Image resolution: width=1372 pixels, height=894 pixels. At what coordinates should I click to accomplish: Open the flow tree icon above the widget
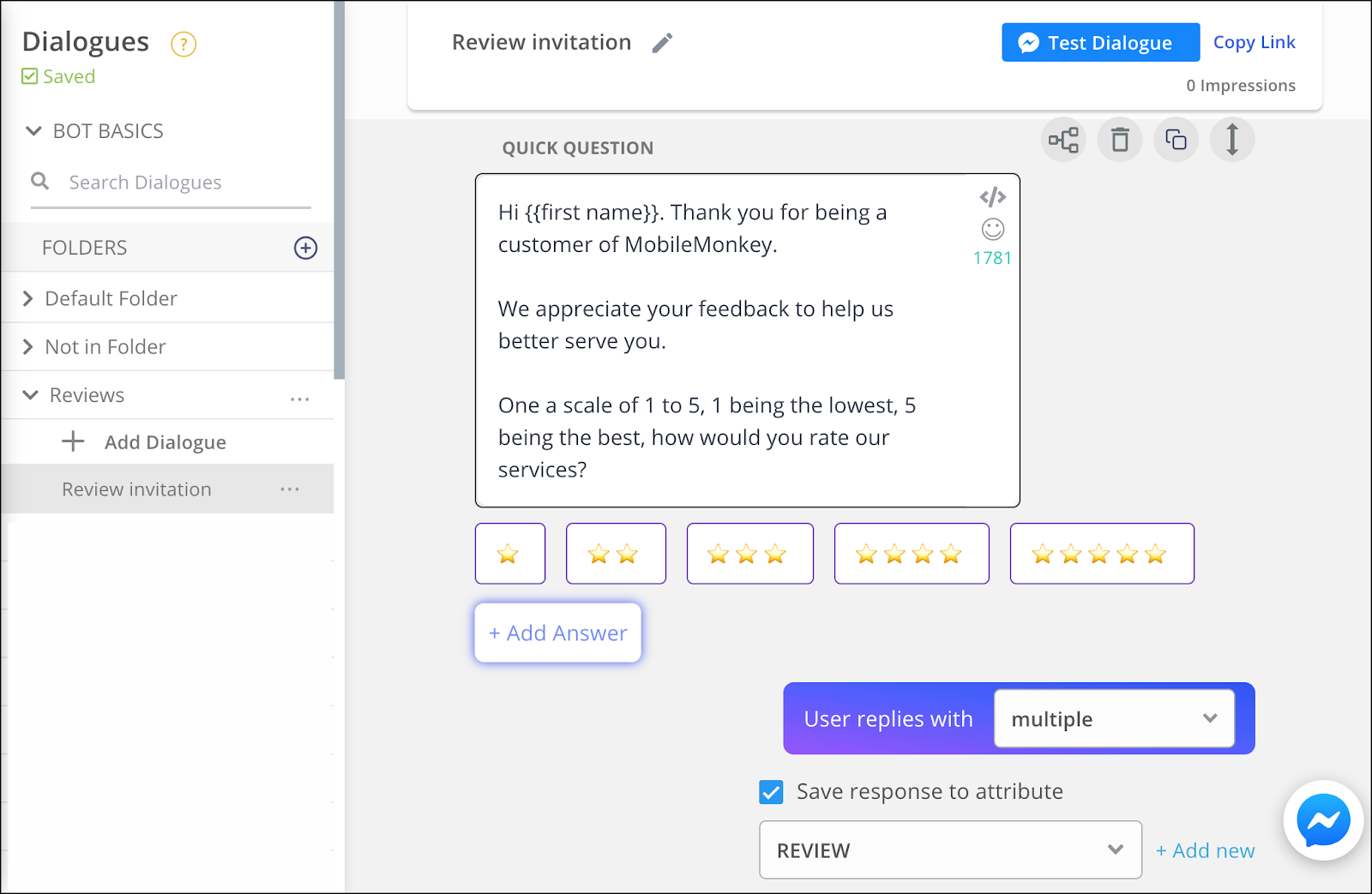tap(1063, 140)
